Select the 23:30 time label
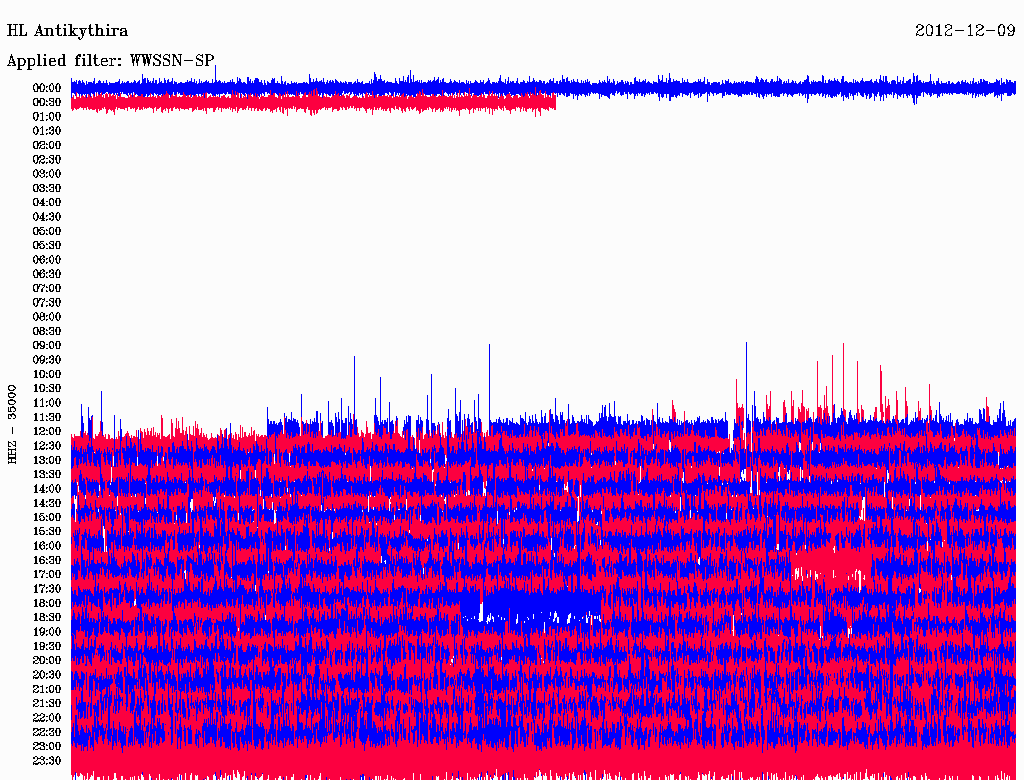The width and height of the screenshot is (1024, 780). point(47,761)
